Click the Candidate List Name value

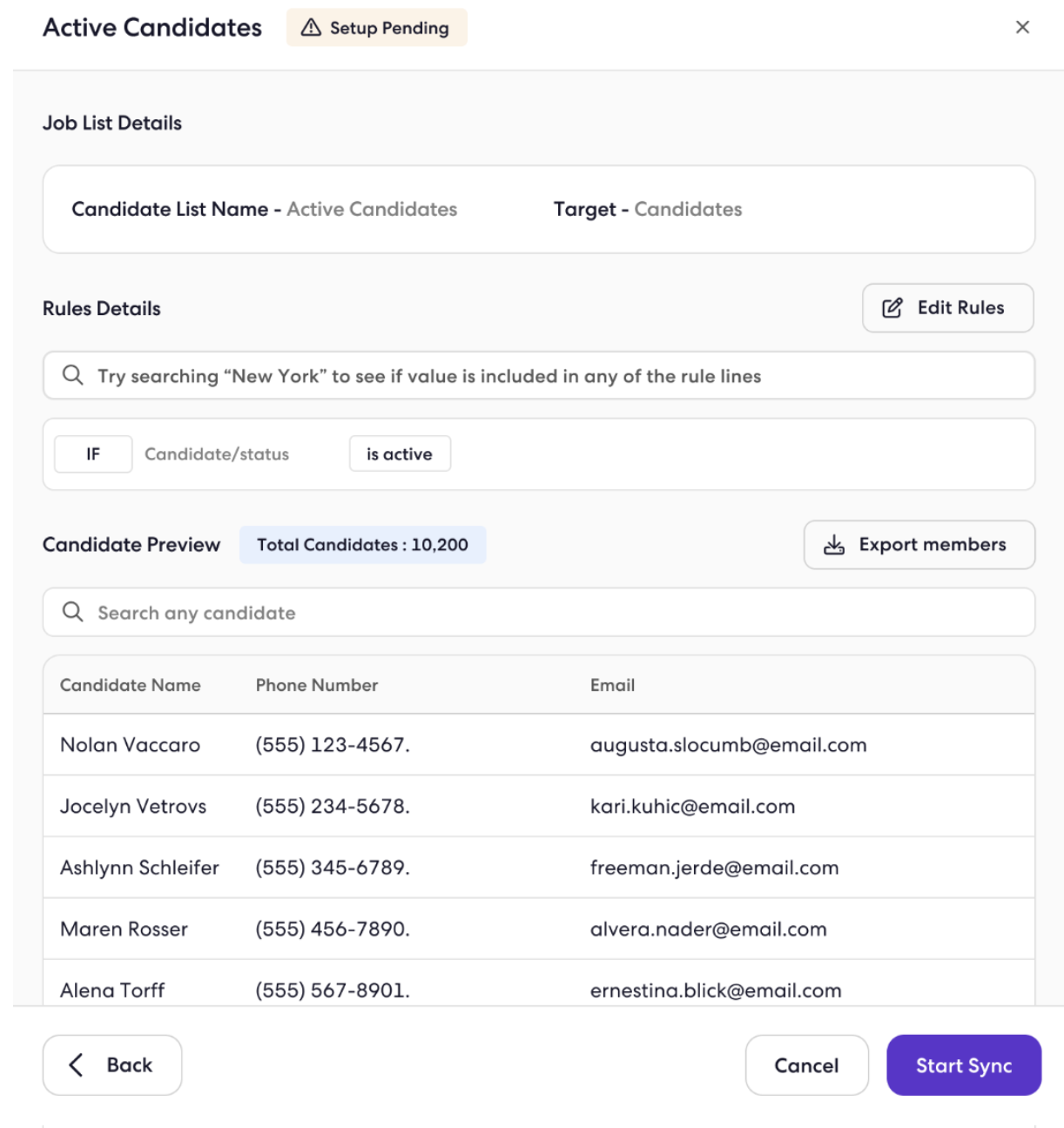click(x=372, y=209)
